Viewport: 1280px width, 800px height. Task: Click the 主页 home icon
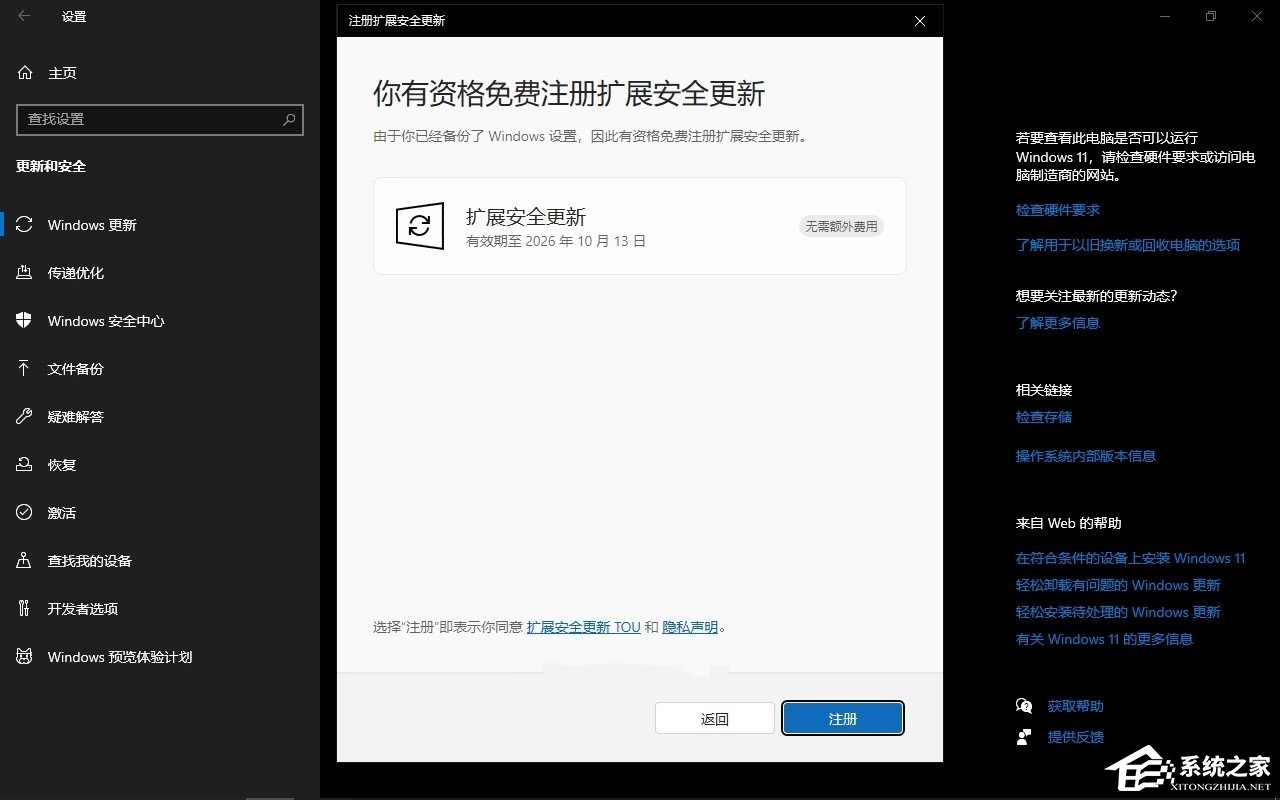click(x=24, y=72)
